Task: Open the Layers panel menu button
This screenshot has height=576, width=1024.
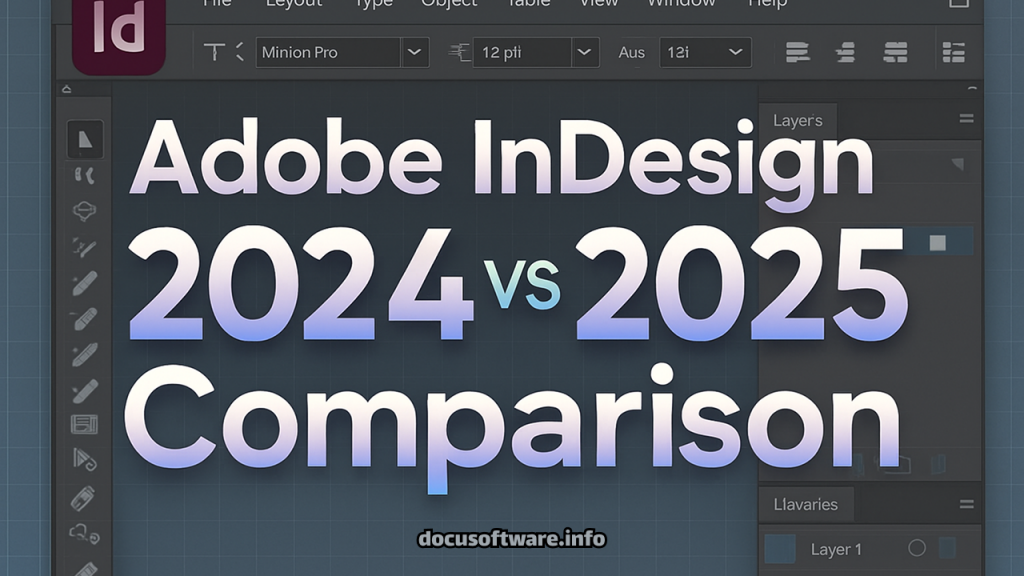Action: tap(965, 120)
